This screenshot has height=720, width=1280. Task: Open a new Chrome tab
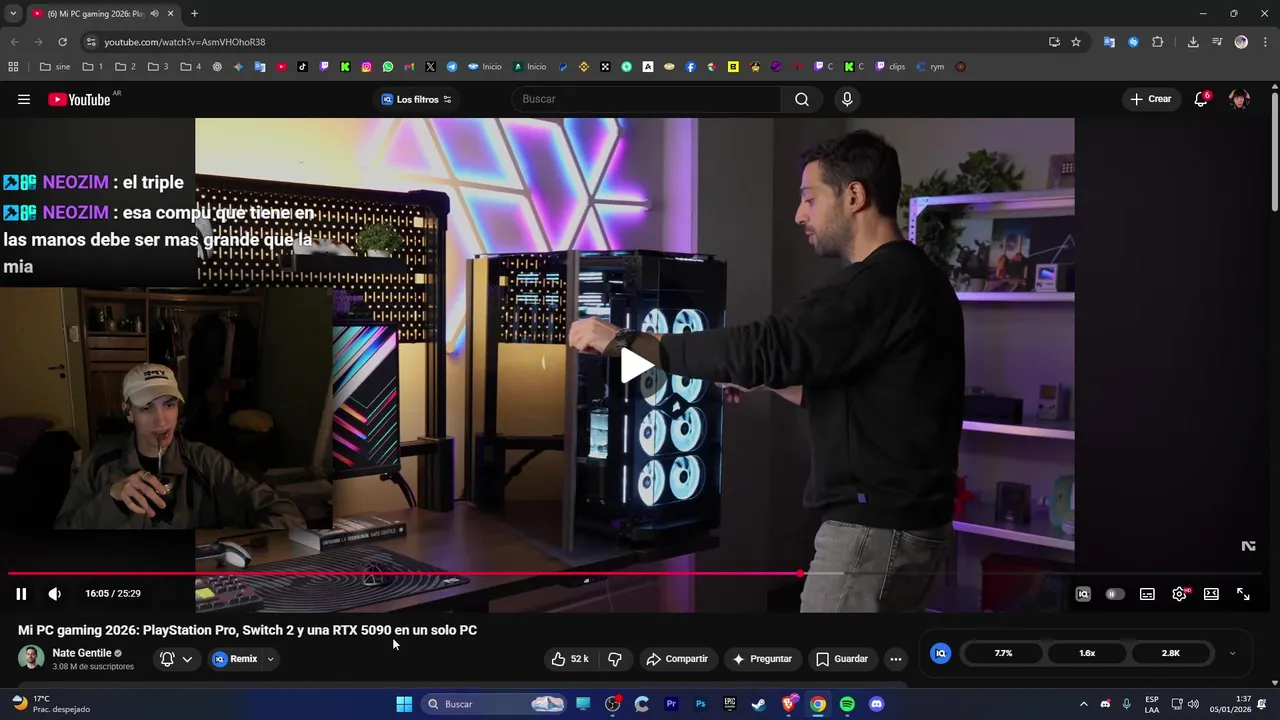tap(194, 13)
